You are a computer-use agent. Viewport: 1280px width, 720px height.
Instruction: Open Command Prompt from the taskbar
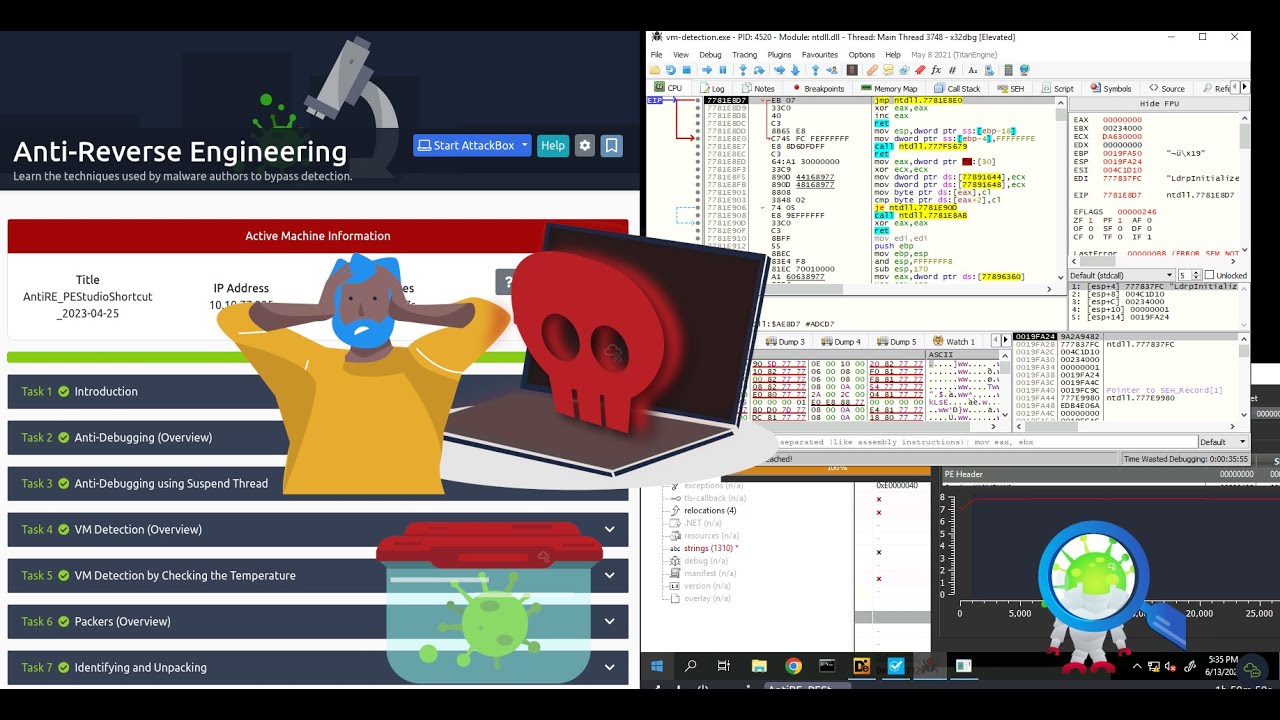[827, 666]
